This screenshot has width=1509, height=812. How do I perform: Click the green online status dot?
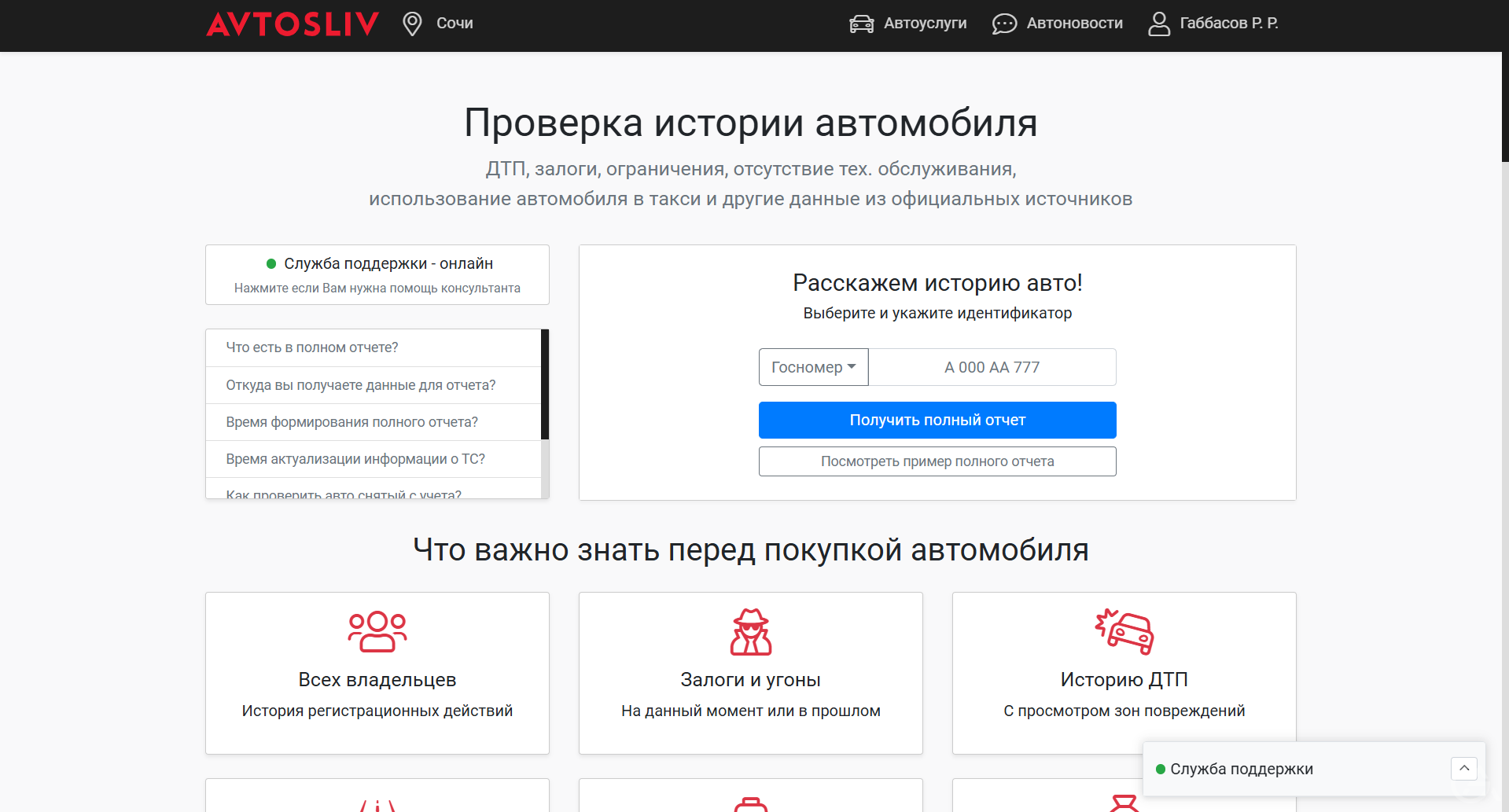[271, 263]
